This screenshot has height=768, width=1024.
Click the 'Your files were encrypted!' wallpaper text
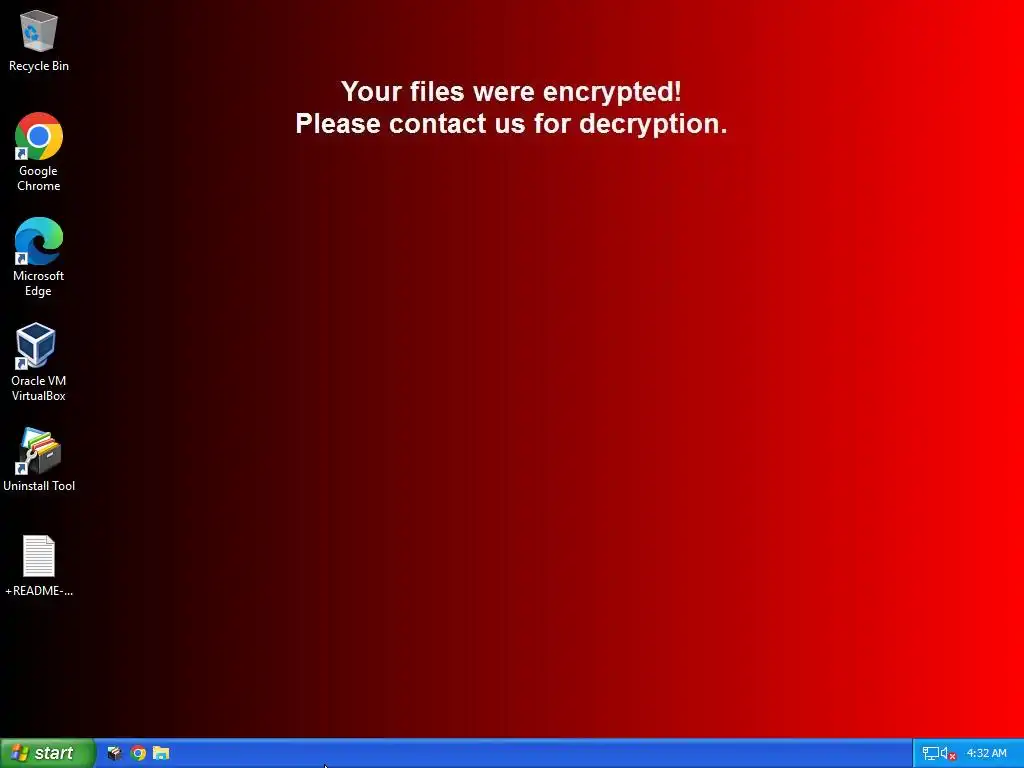click(511, 91)
